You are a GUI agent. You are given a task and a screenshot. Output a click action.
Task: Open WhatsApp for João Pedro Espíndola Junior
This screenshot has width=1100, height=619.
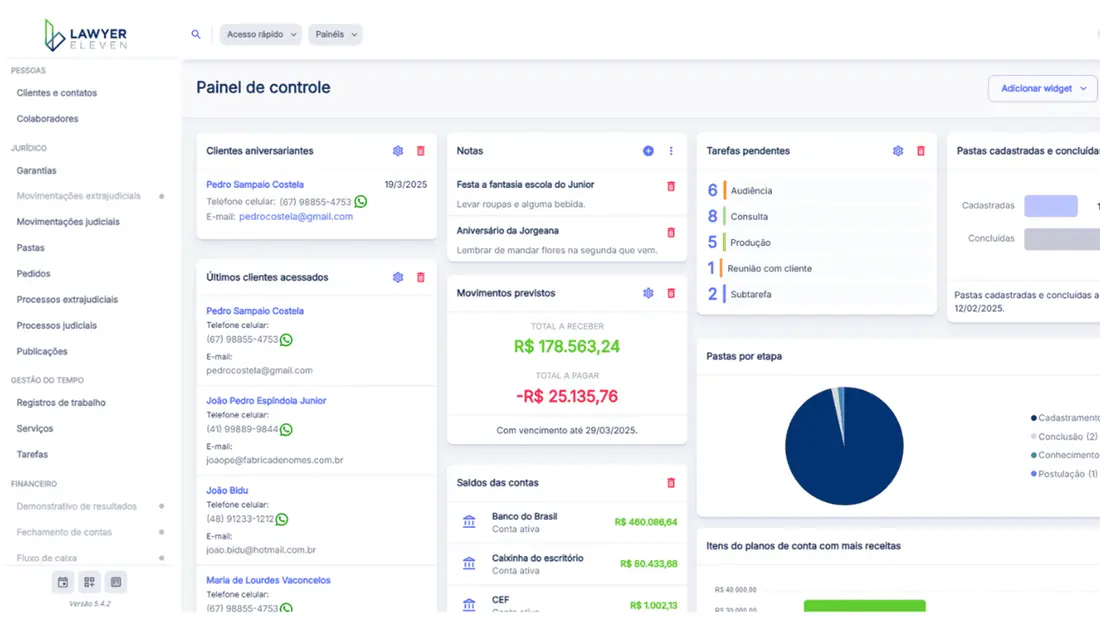point(286,430)
